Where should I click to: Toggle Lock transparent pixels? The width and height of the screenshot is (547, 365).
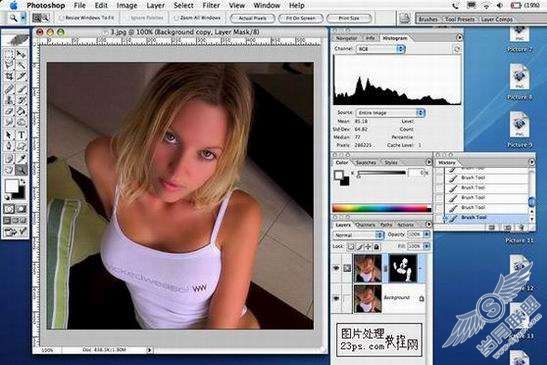pyautogui.click(x=351, y=247)
